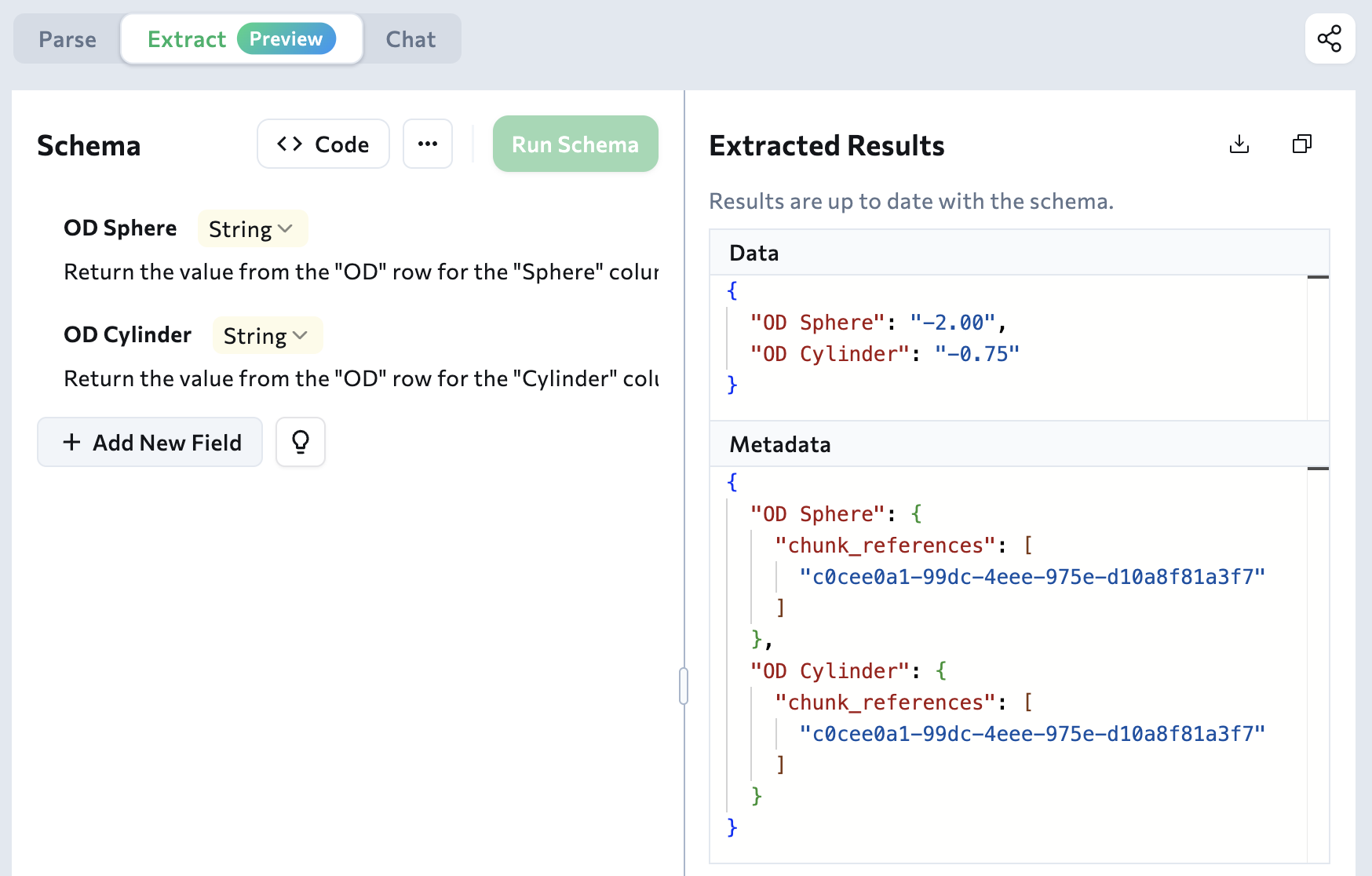The height and width of the screenshot is (876, 1372).
Task: Click the center panel divider handle
Action: (684, 684)
